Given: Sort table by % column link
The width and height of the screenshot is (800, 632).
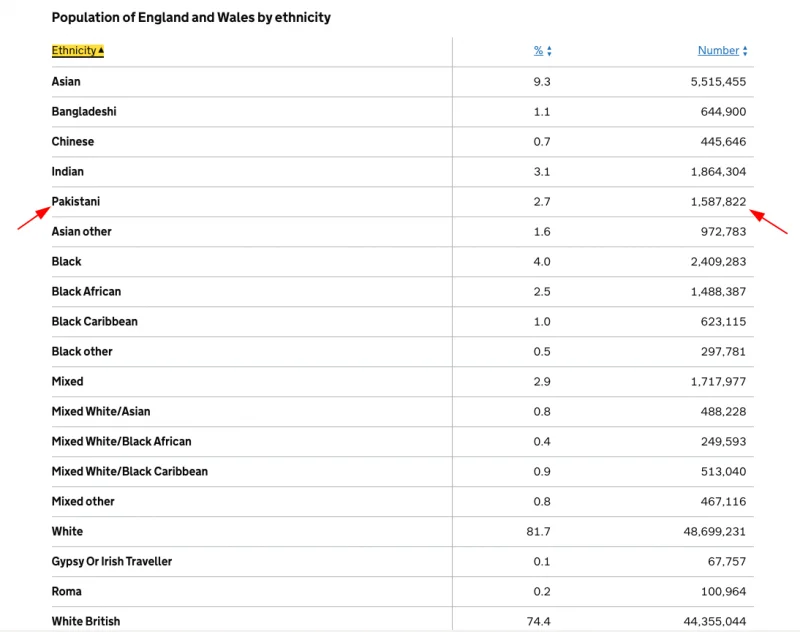Looking at the screenshot, I should pos(538,51).
